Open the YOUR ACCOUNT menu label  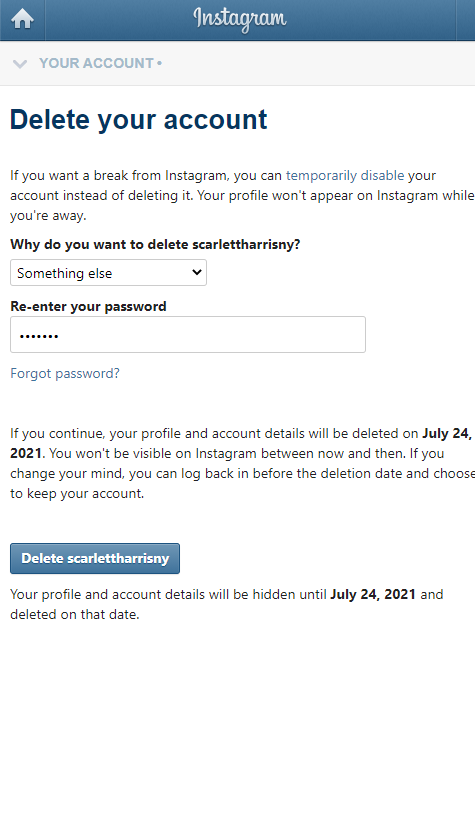coord(97,63)
